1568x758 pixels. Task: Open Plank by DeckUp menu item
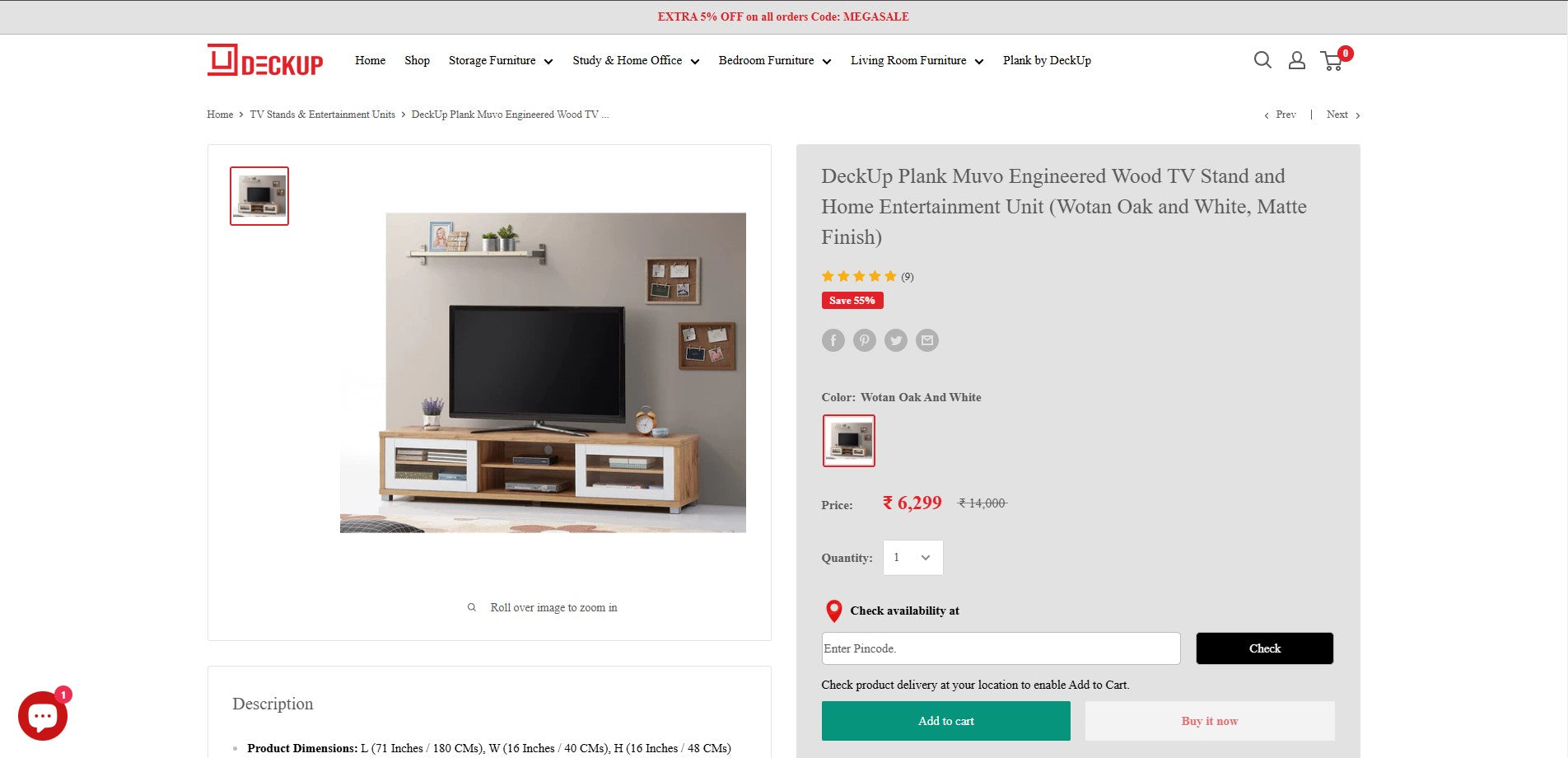tap(1047, 60)
